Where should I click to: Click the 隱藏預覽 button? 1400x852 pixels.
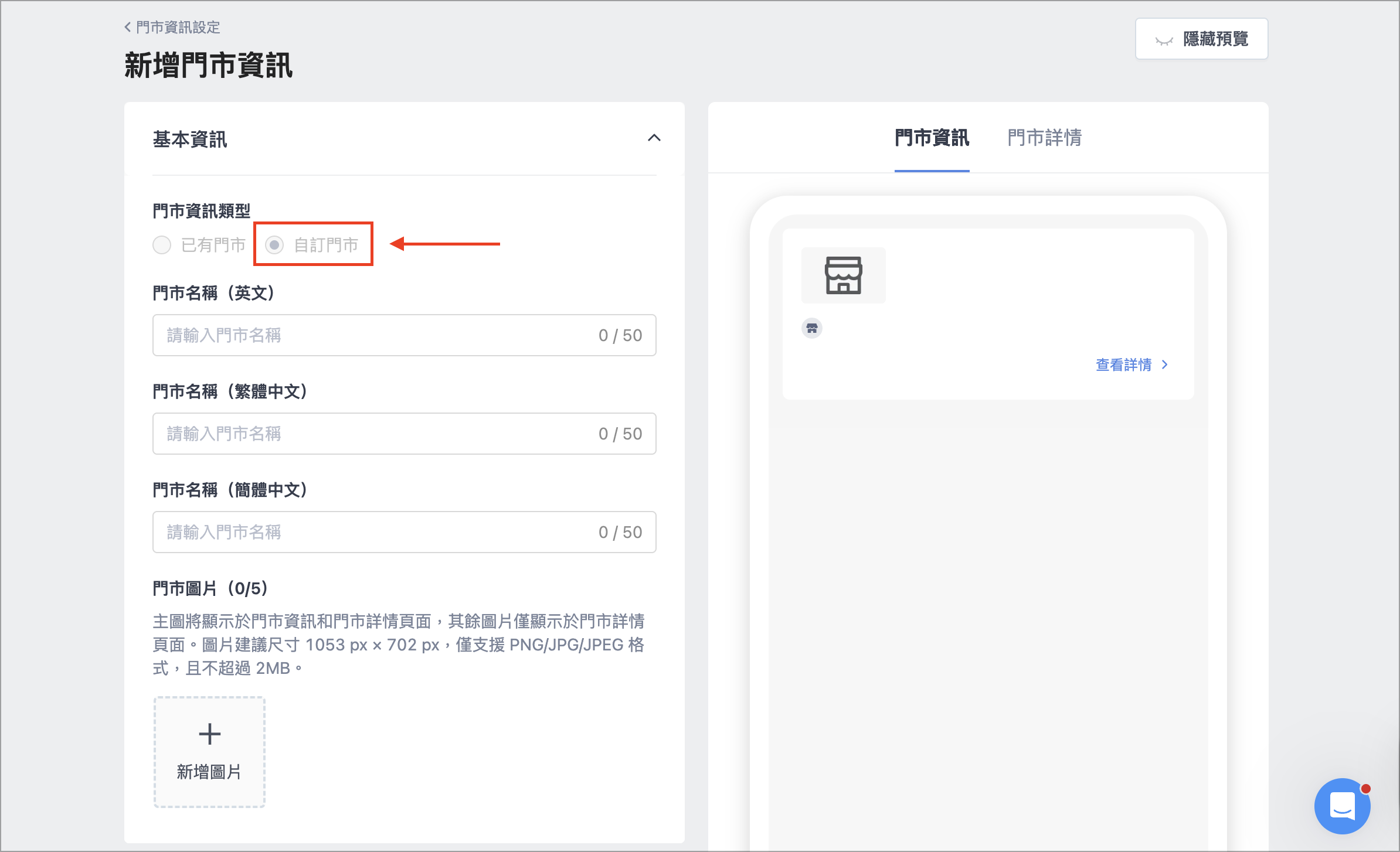[1201, 39]
